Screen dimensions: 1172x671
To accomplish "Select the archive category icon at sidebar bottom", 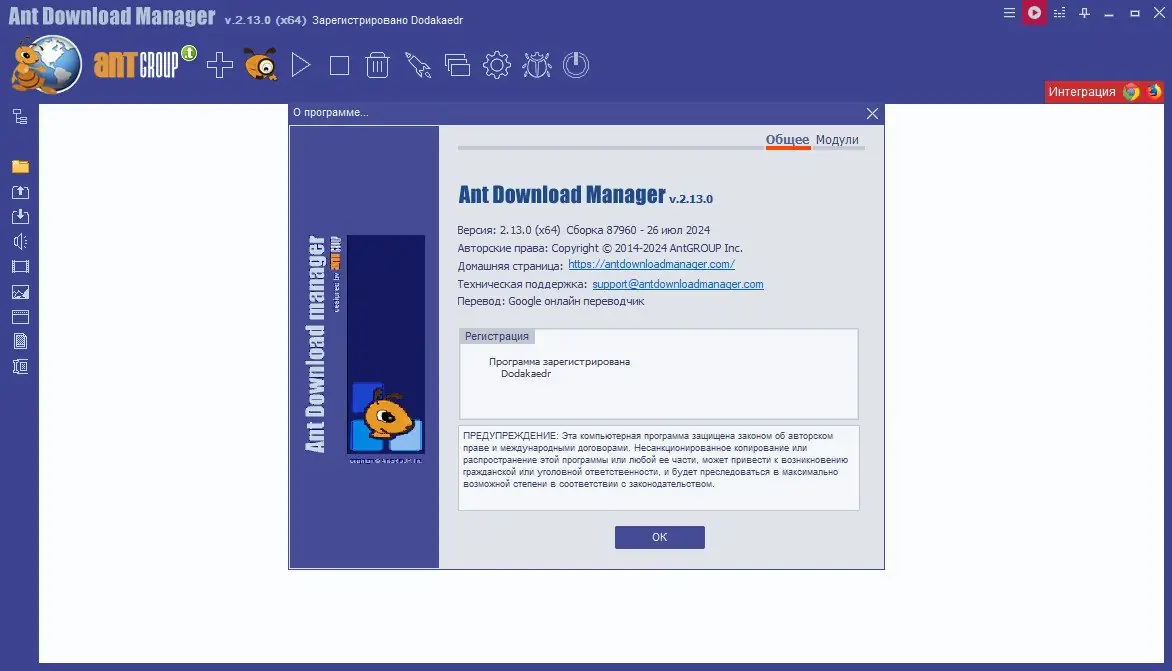I will (20, 367).
